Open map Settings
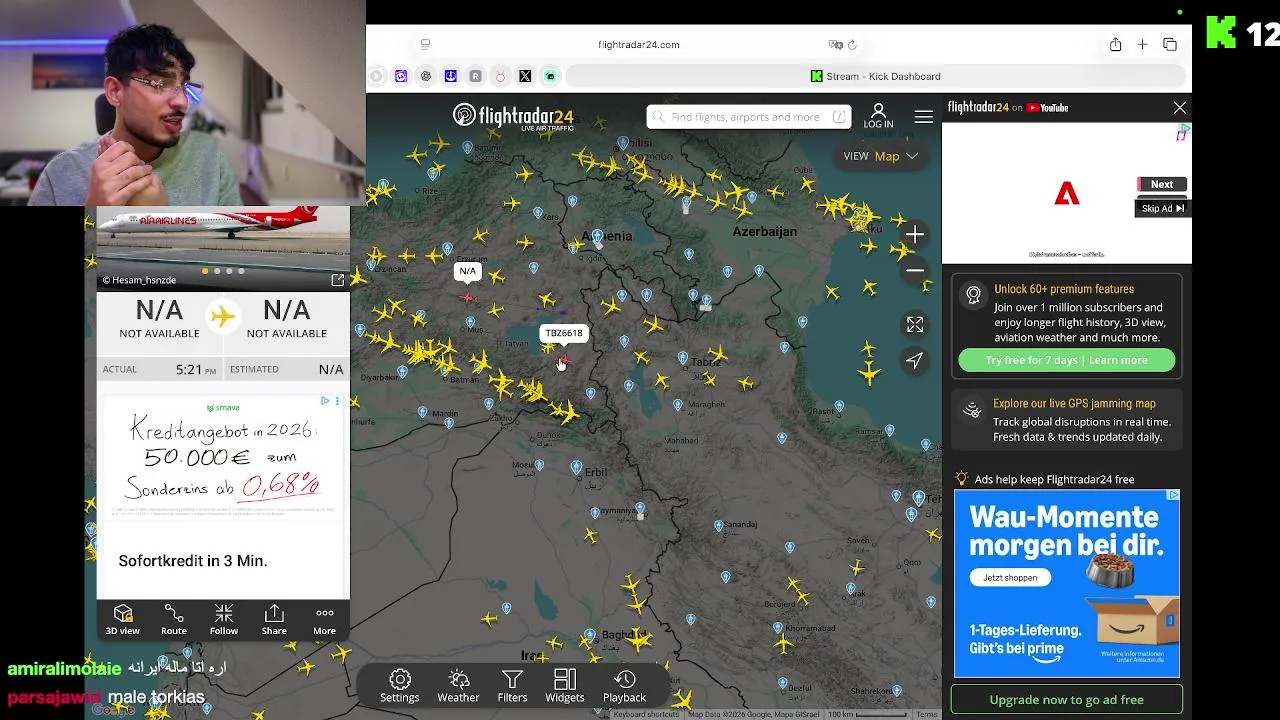This screenshot has width=1280, height=720. [399, 686]
